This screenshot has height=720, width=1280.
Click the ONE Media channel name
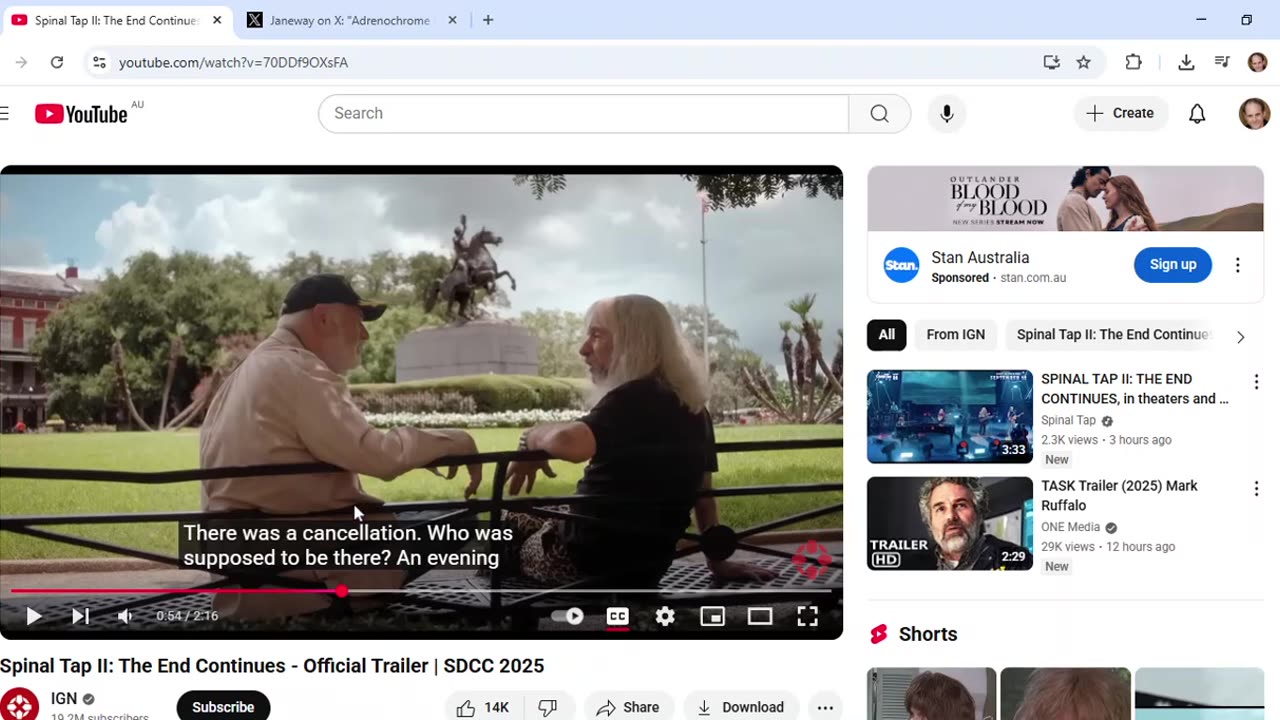(x=1070, y=527)
